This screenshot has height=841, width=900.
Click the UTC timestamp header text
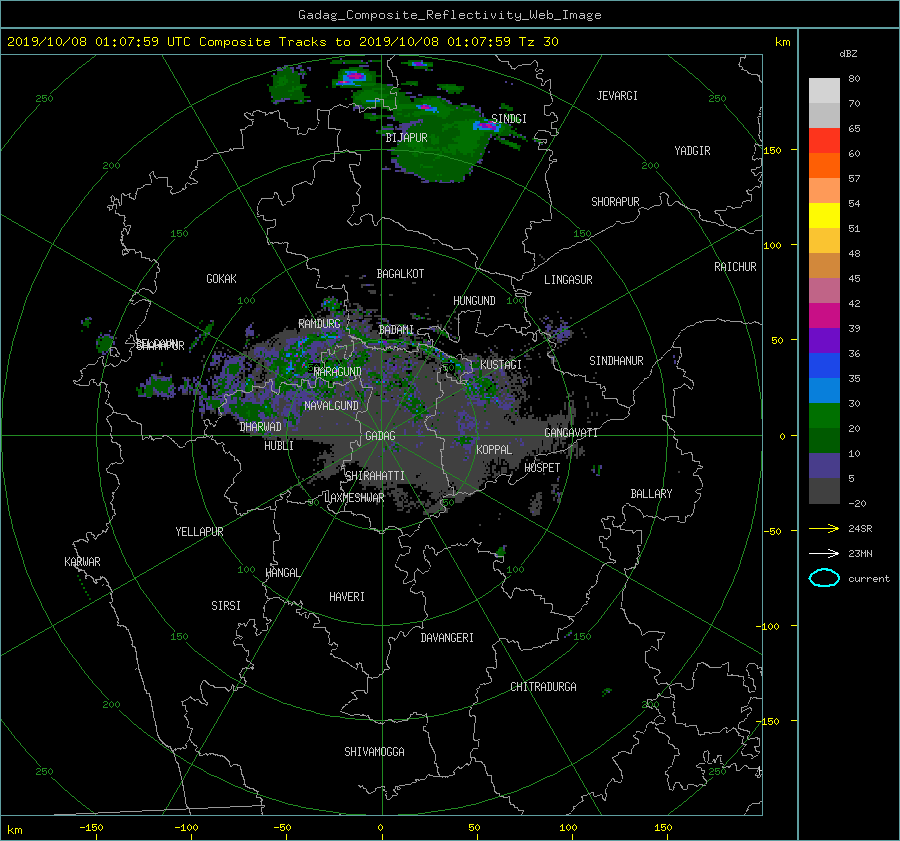(282, 42)
